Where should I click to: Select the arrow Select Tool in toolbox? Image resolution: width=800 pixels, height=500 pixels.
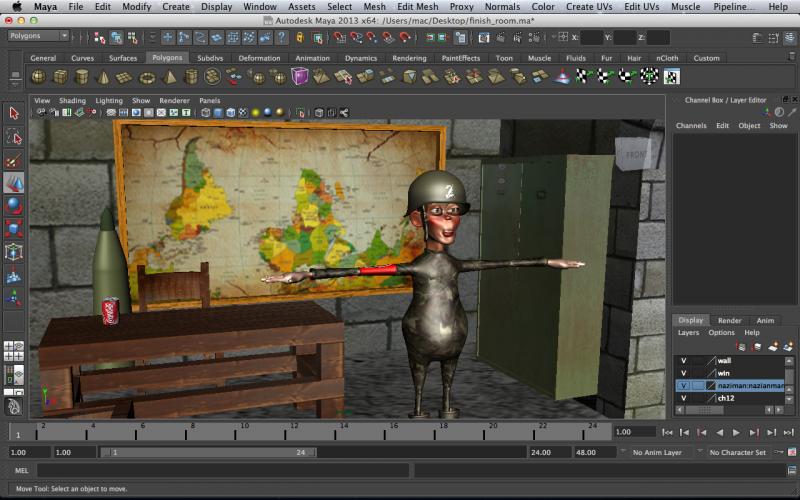point(14,113)
